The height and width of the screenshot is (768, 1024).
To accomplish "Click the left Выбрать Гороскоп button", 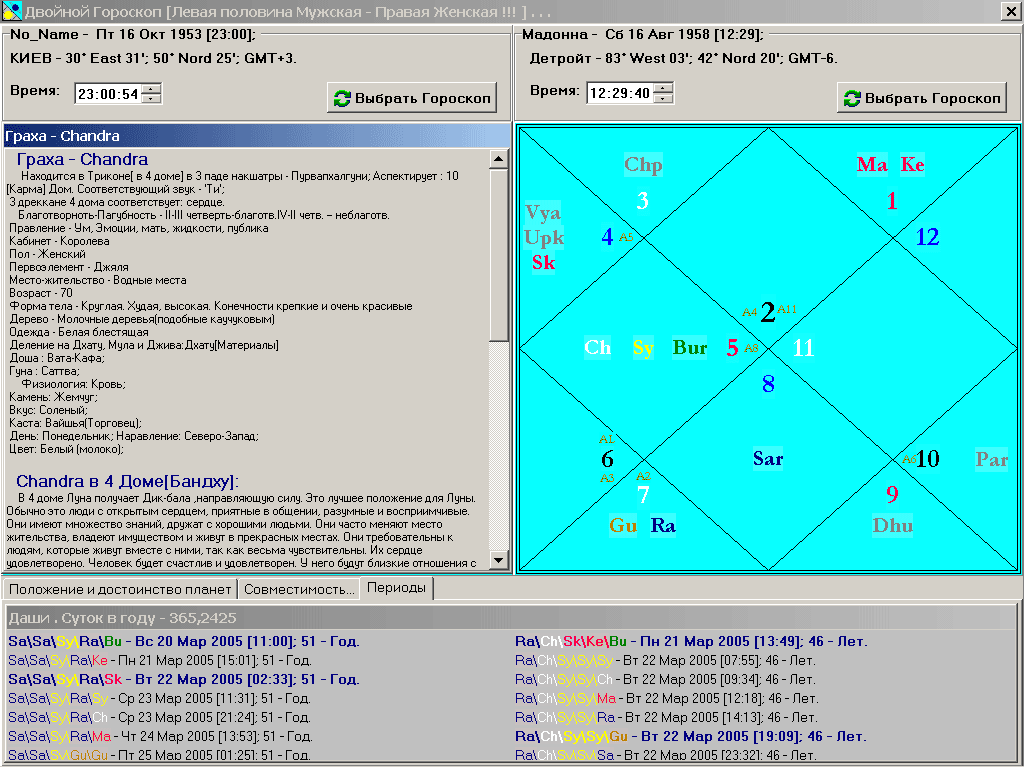I will (x=413, y=98).
